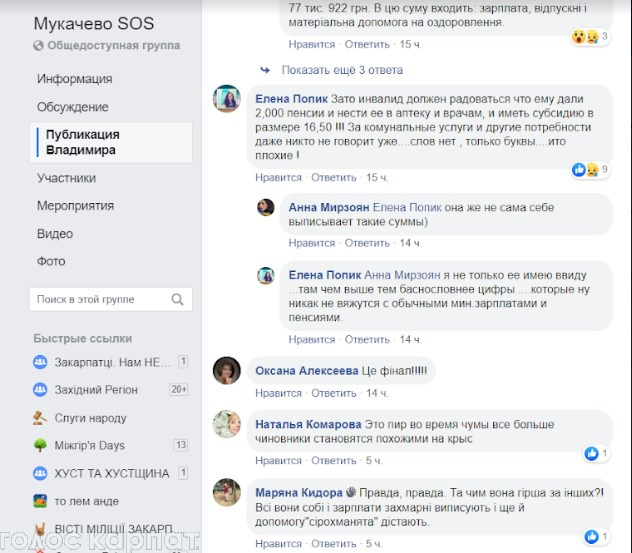Open the Информация section
The image size is (632, 553).
75,79
